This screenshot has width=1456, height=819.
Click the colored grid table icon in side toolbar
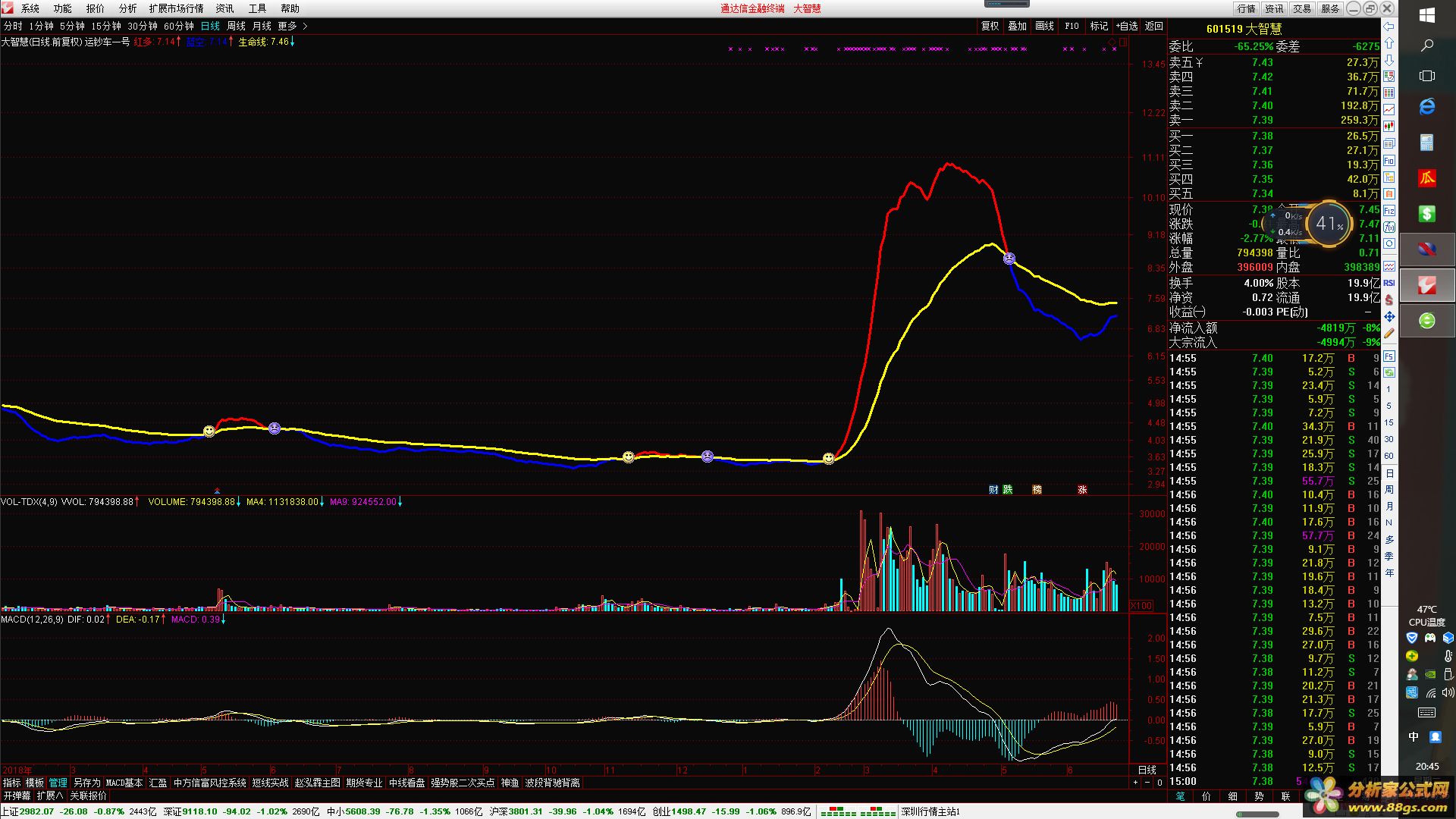pos(1389,93)
